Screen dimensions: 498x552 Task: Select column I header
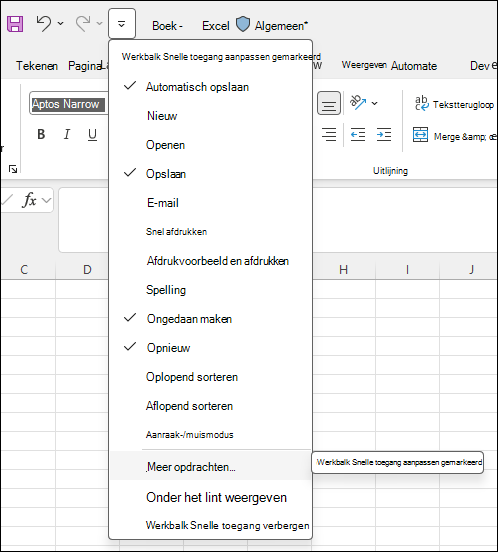(407, 270)
